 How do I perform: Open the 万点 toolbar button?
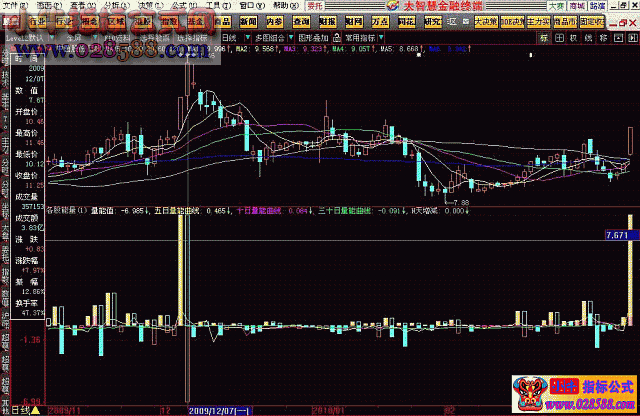coord(379,19)
